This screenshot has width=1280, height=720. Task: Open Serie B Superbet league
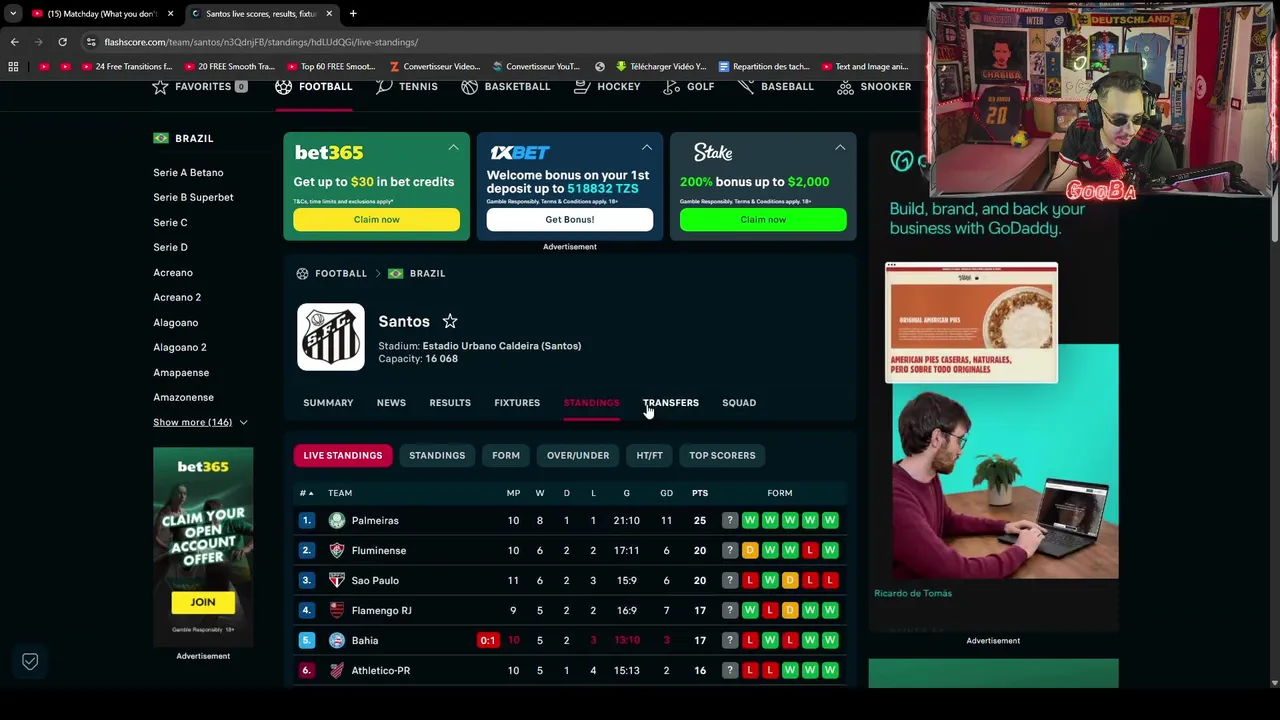[x=193, y=198]
